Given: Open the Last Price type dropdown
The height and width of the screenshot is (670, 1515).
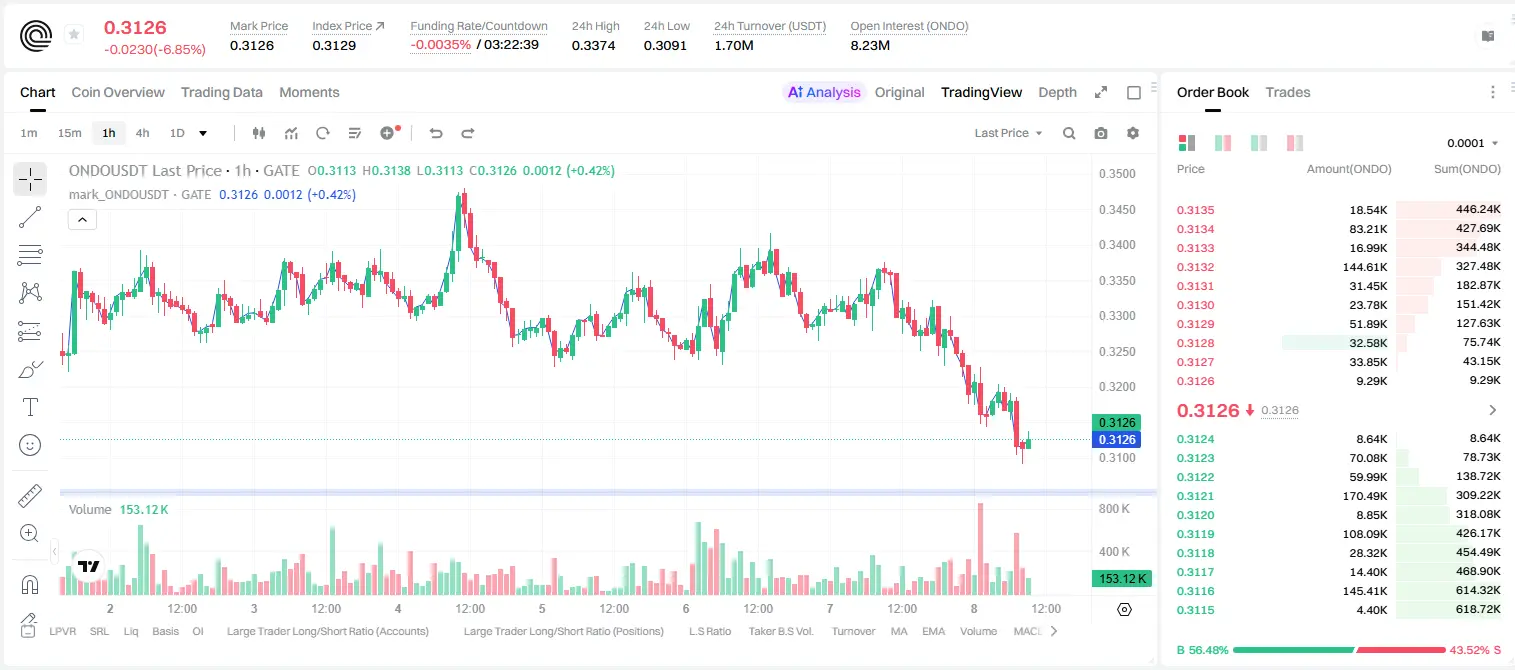Looking at the screenshot, I should pyautogui.click(x=1008, y=133).
